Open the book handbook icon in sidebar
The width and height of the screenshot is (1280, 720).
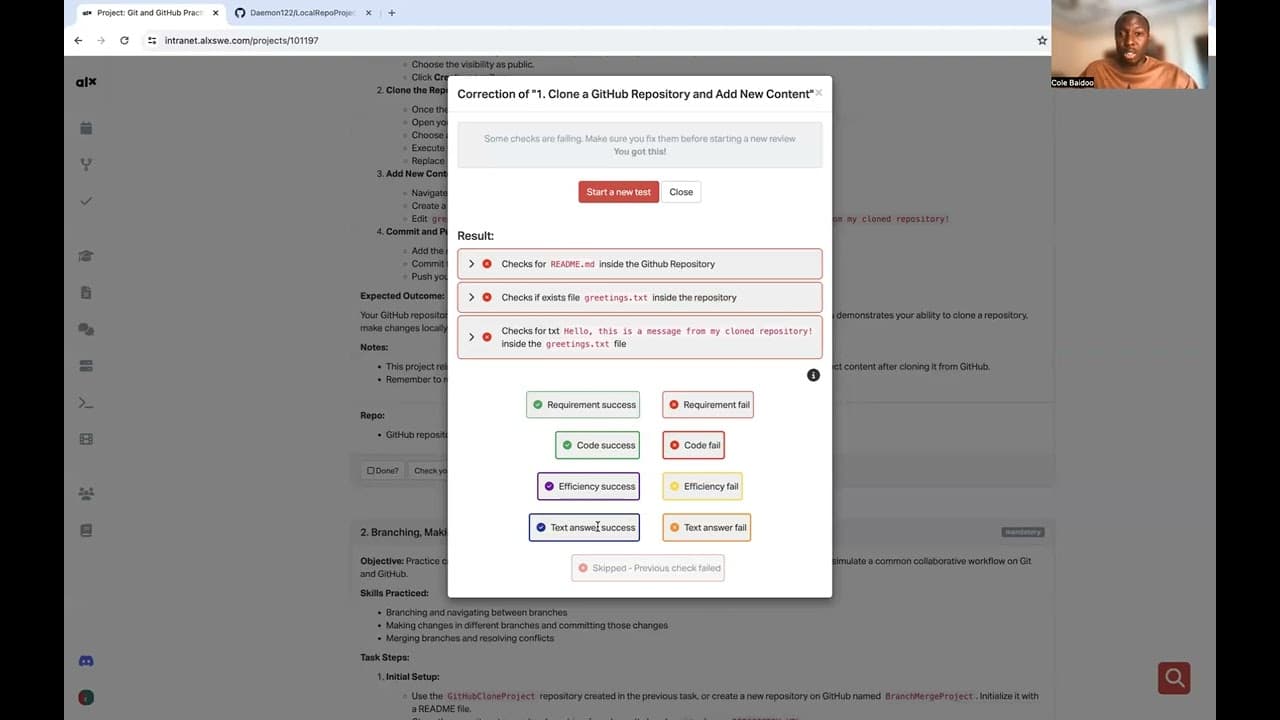click(86, 531)
